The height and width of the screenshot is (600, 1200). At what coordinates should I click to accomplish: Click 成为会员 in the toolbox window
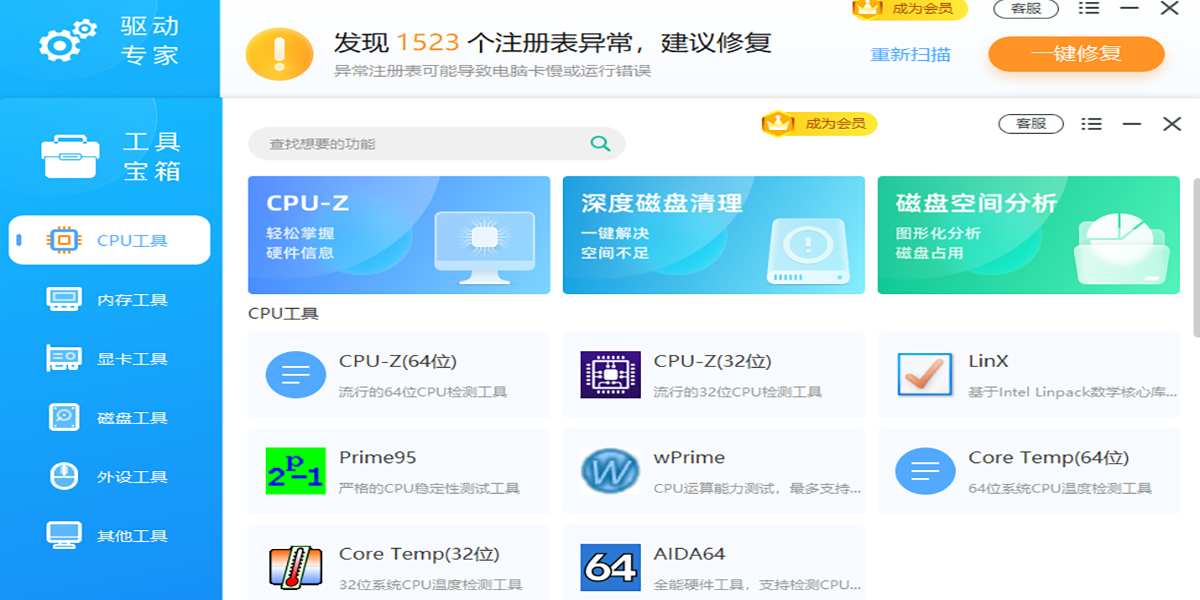820,123
